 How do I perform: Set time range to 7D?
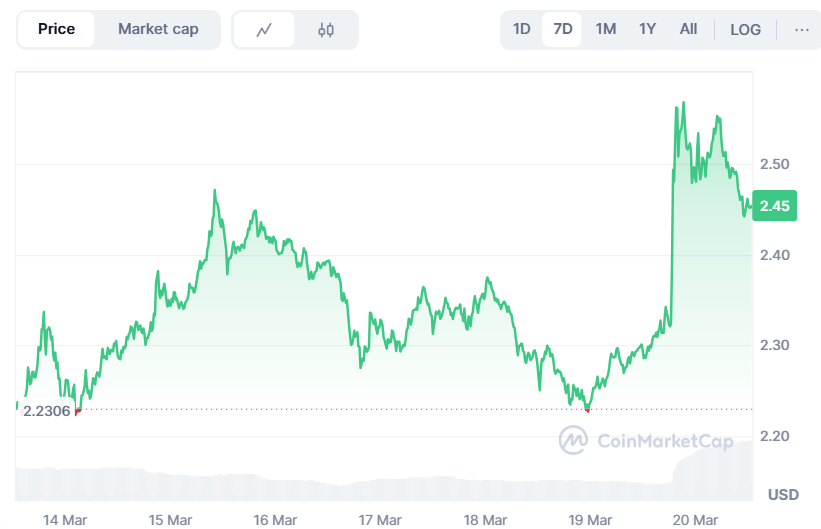(563, 29)
